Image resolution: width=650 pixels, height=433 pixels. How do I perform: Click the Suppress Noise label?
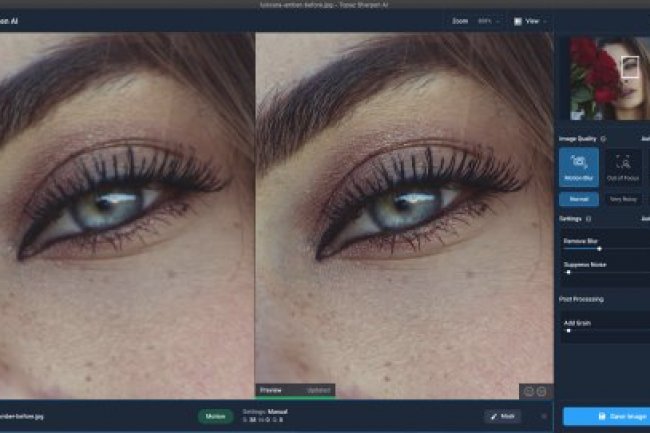(x=585, y=264)
